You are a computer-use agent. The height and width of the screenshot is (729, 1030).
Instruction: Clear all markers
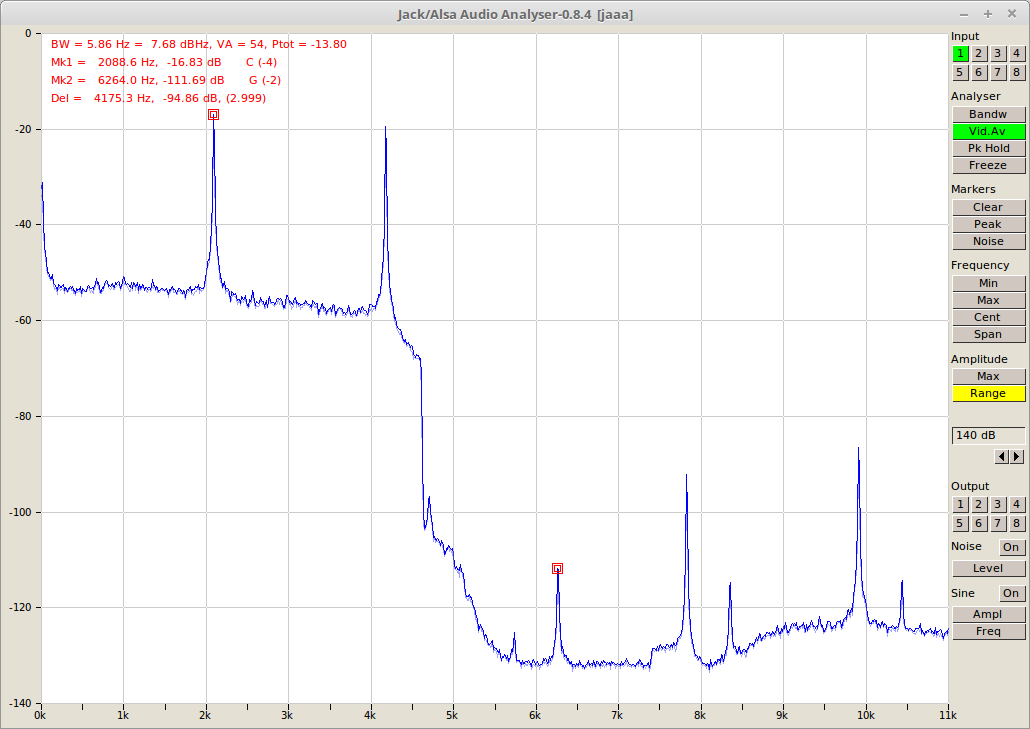pyautogui.click(x=988, y=207)
